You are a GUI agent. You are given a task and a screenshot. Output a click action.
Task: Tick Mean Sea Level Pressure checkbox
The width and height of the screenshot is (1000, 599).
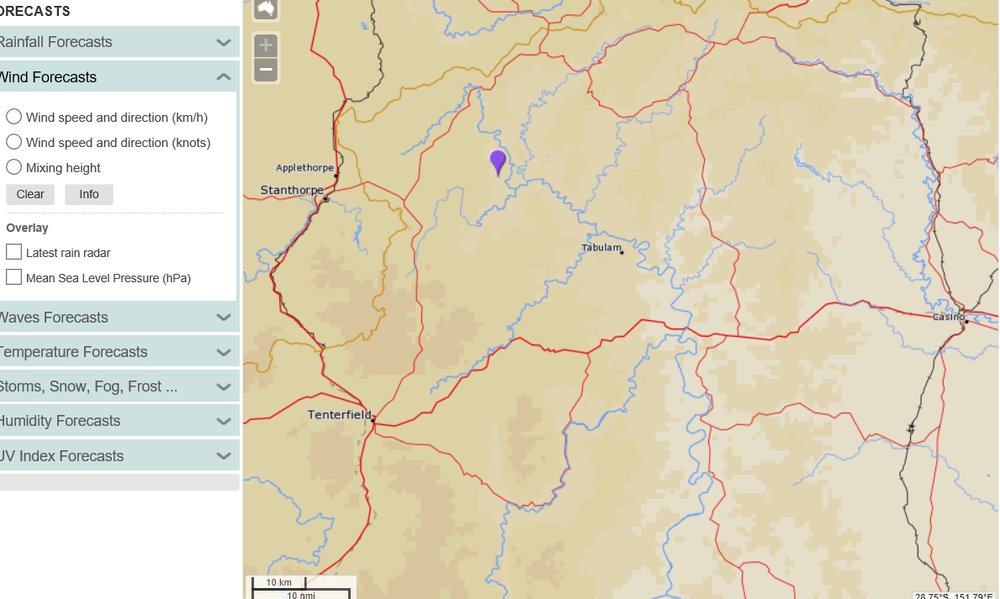click(x=14, y=277)
